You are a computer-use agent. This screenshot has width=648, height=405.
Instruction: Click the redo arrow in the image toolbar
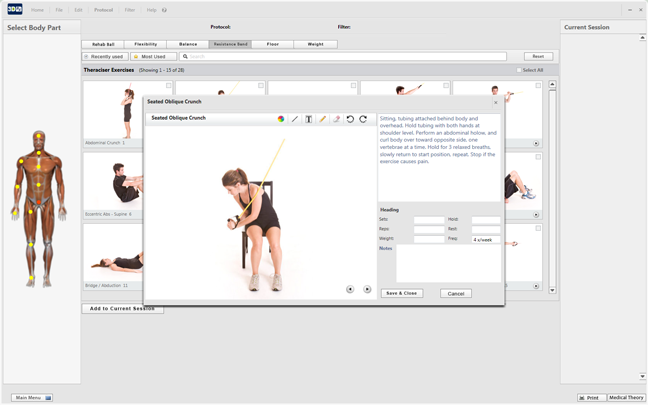click(x=363, y=119)
